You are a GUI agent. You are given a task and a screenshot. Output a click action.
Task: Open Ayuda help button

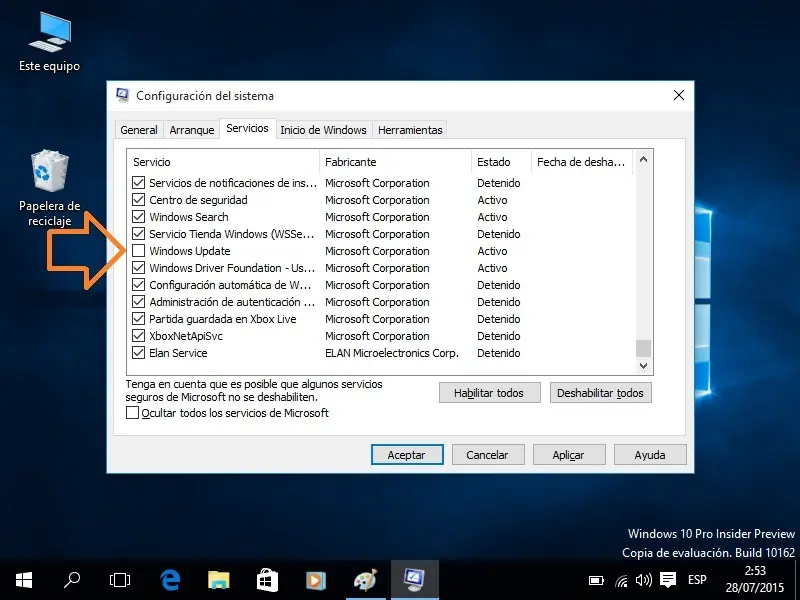649,455
